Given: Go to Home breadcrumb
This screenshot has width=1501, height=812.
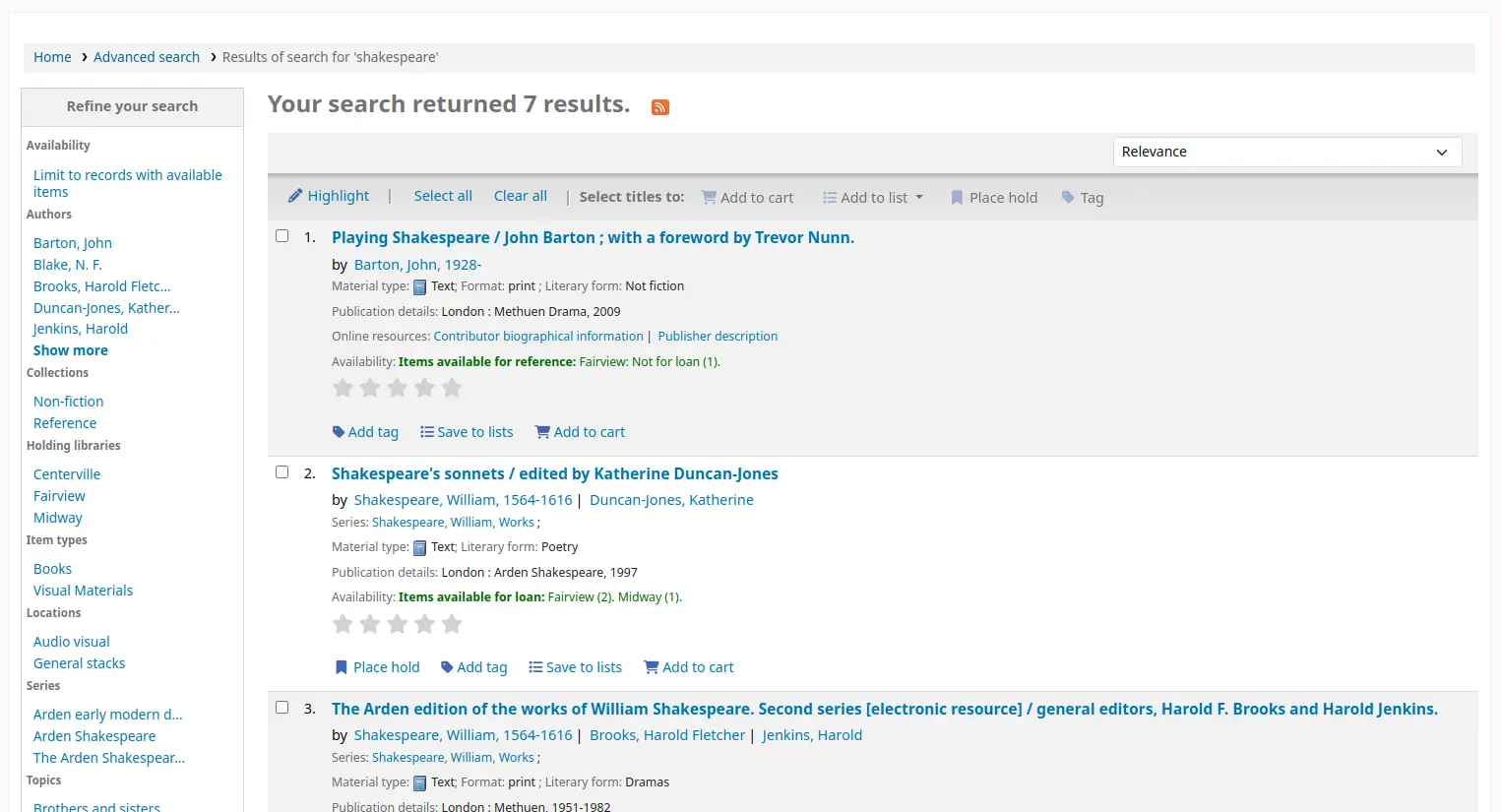Looking at the screenshot, I should click(x=52, y=57).
